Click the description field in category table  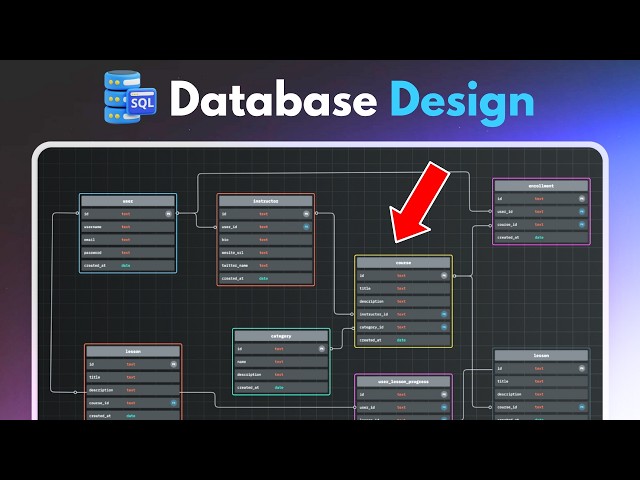tap(281, 374)
